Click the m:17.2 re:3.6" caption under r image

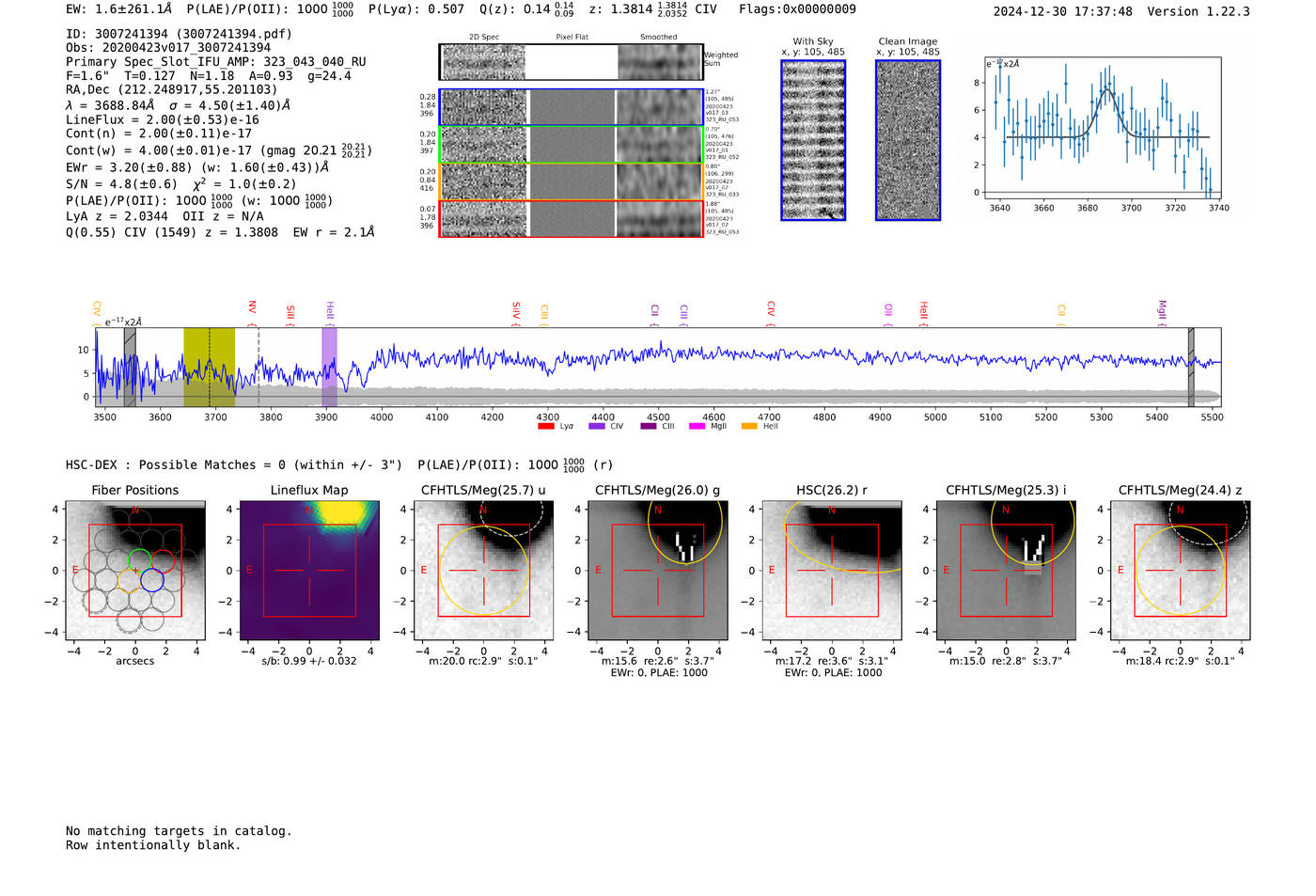point(832,661)
